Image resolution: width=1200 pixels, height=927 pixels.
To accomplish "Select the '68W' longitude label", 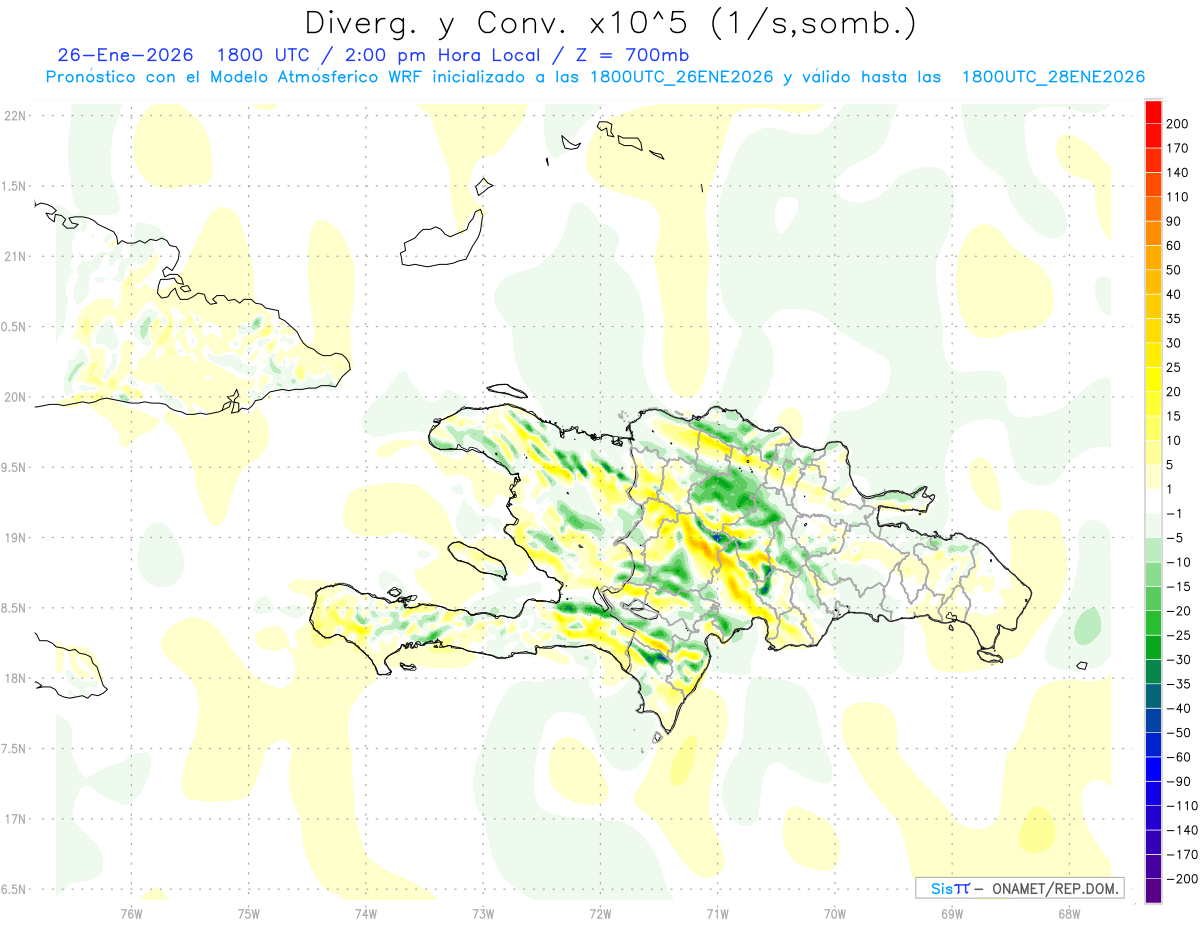I will click(x=1068, y=913).
